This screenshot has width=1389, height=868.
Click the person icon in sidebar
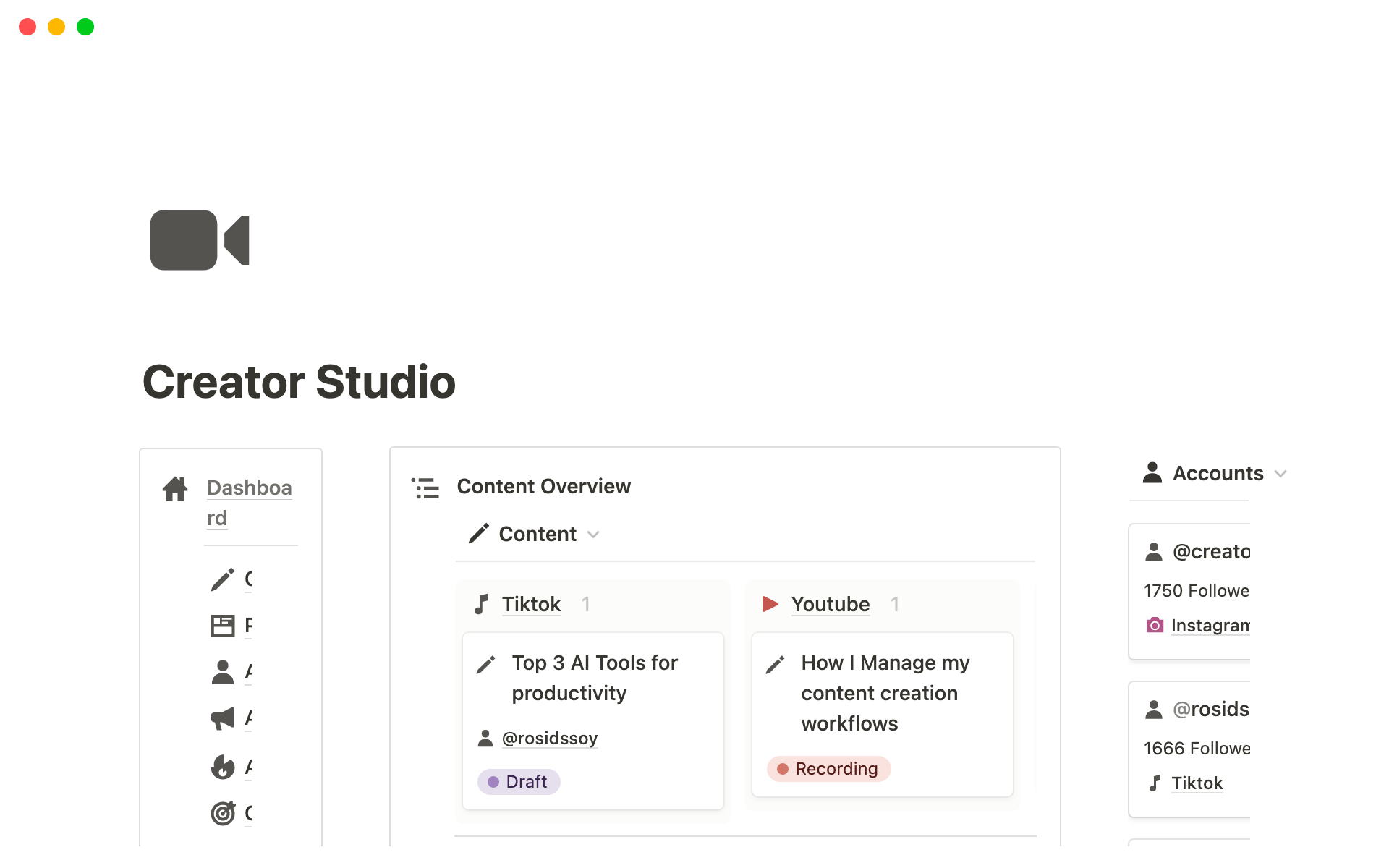223,672
